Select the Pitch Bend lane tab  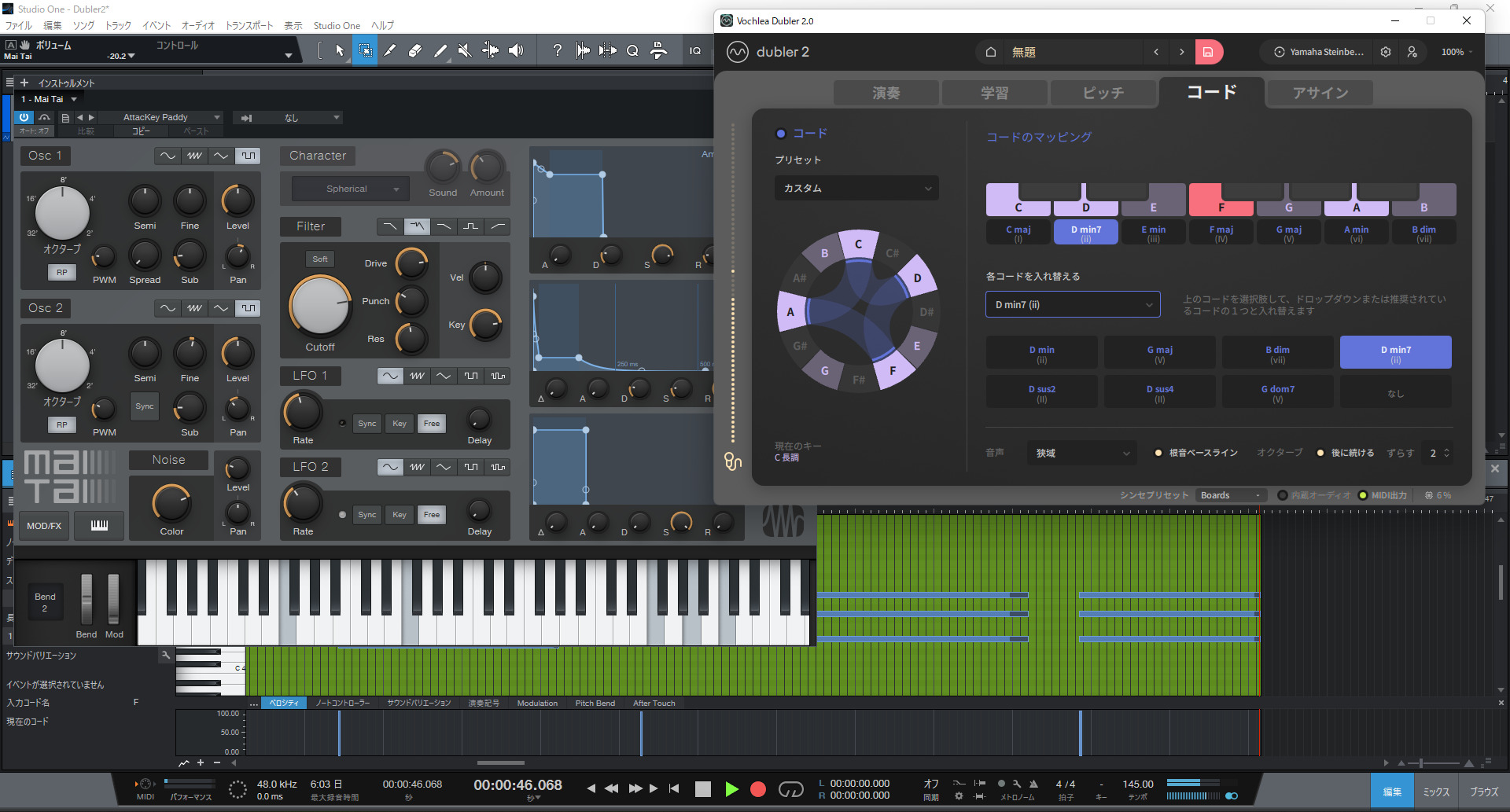point(595,703)
